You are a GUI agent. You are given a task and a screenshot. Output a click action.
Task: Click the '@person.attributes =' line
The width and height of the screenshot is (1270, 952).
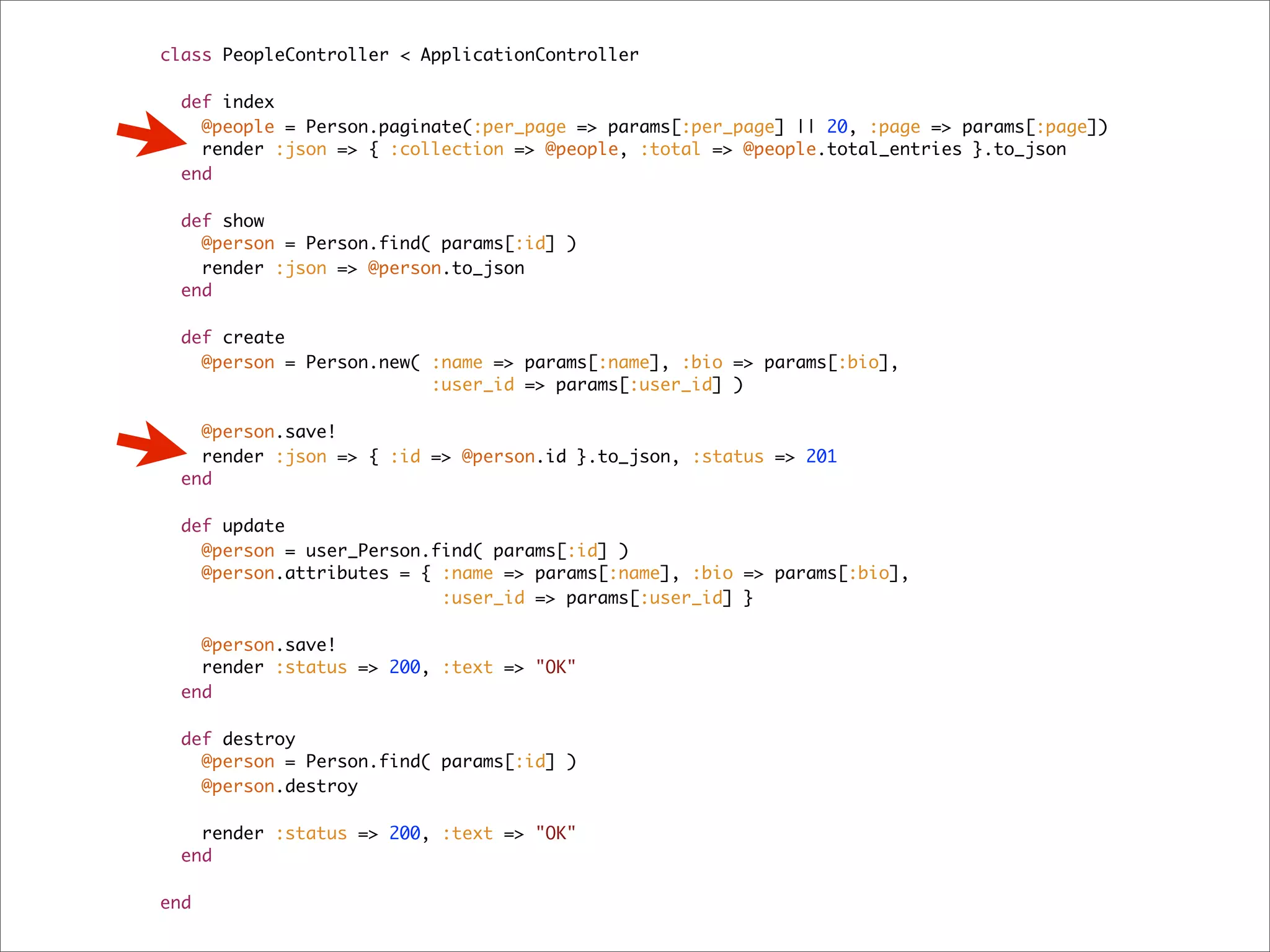click(x=555, y=573)
